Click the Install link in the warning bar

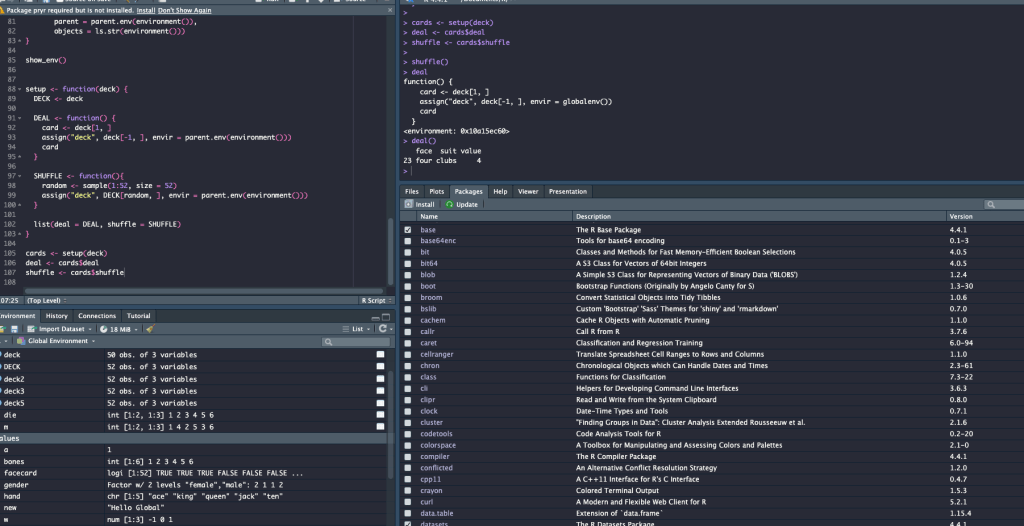[x=145, y=10]
